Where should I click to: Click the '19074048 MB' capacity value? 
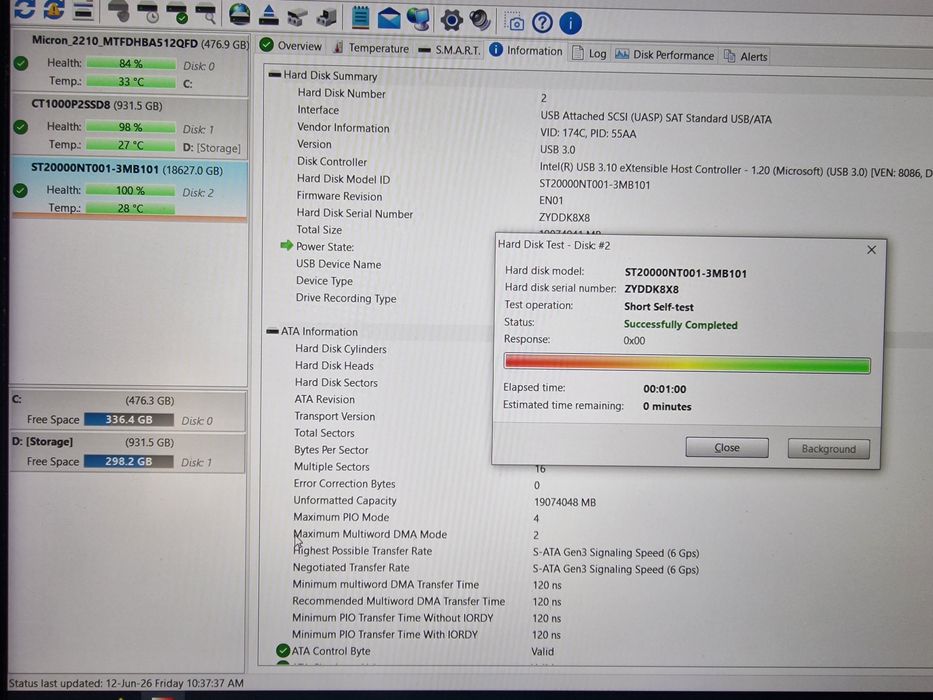click(x=565, y=502)
